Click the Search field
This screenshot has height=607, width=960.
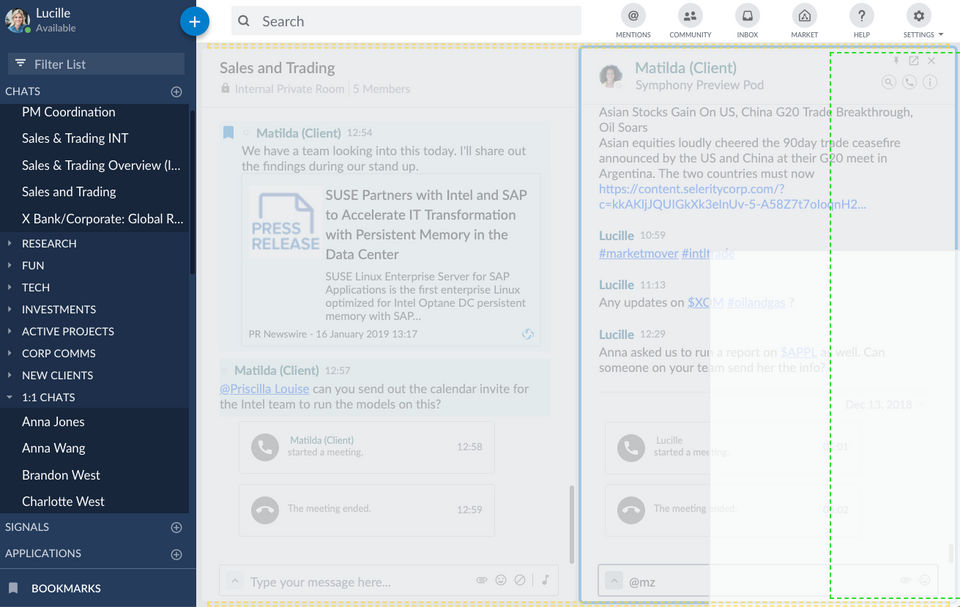(x=406, y=21)
